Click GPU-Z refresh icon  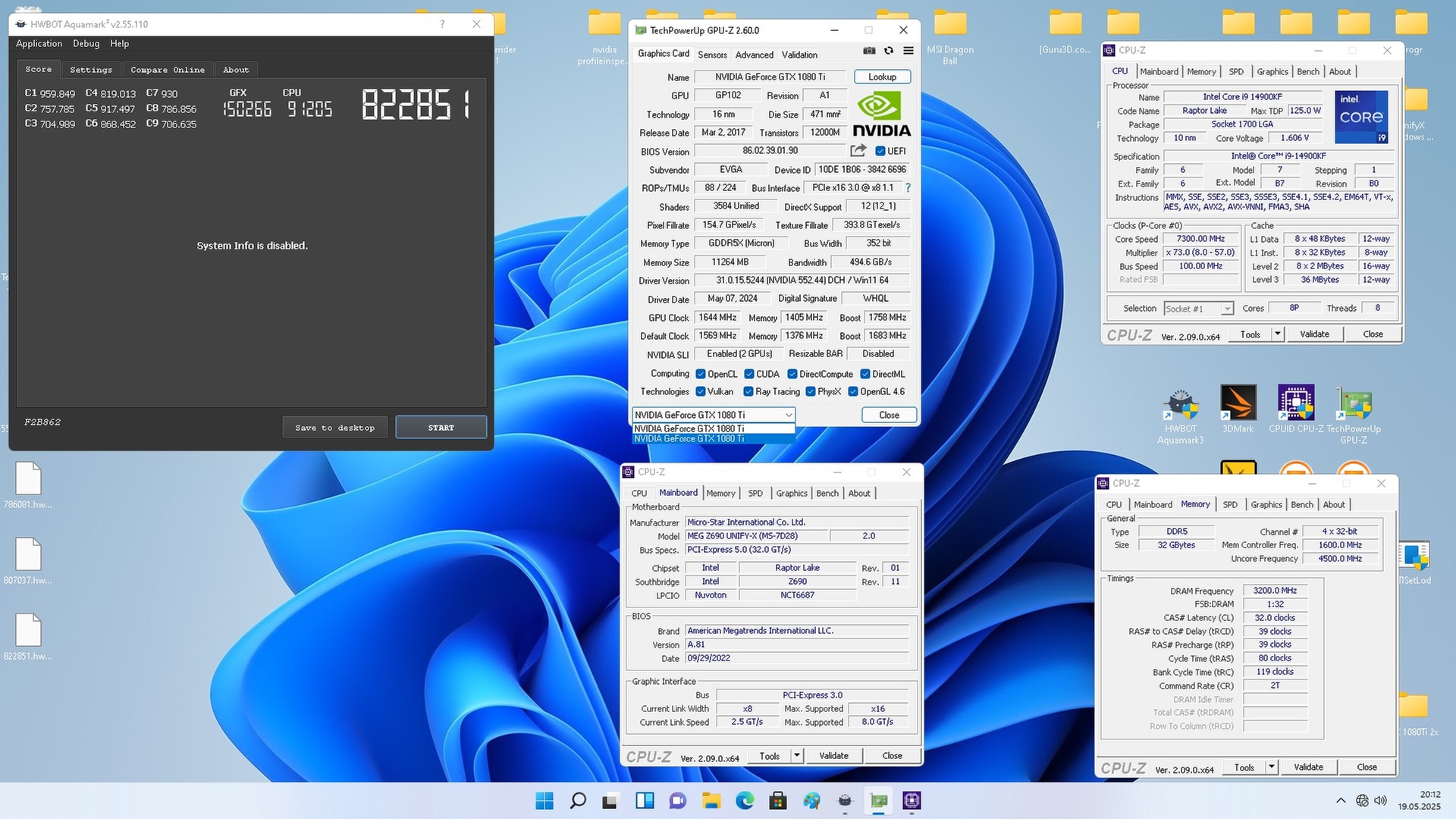coord(889,51)
